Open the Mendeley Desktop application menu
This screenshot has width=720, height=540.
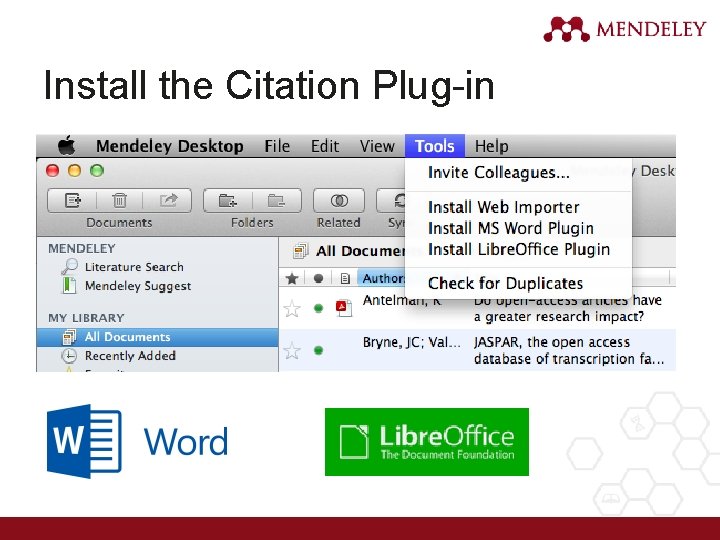coord(170,146)
